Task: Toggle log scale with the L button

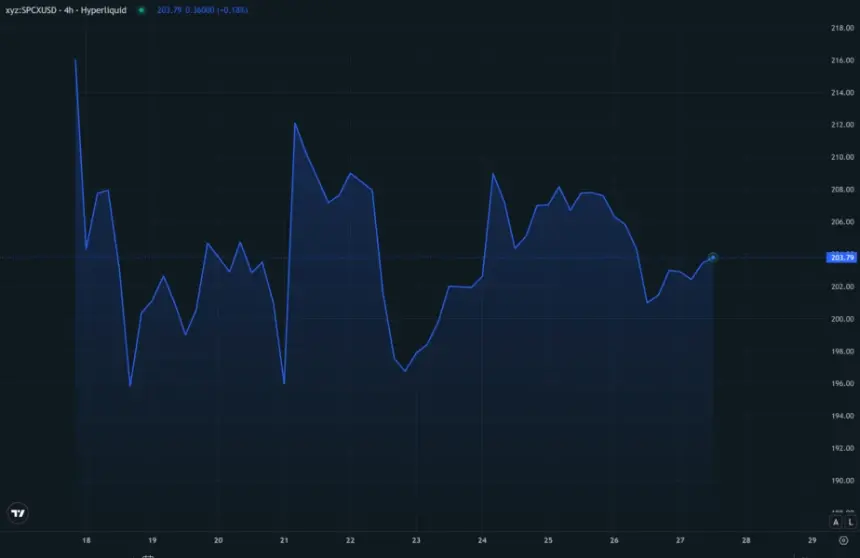Action: pos(851,522)
